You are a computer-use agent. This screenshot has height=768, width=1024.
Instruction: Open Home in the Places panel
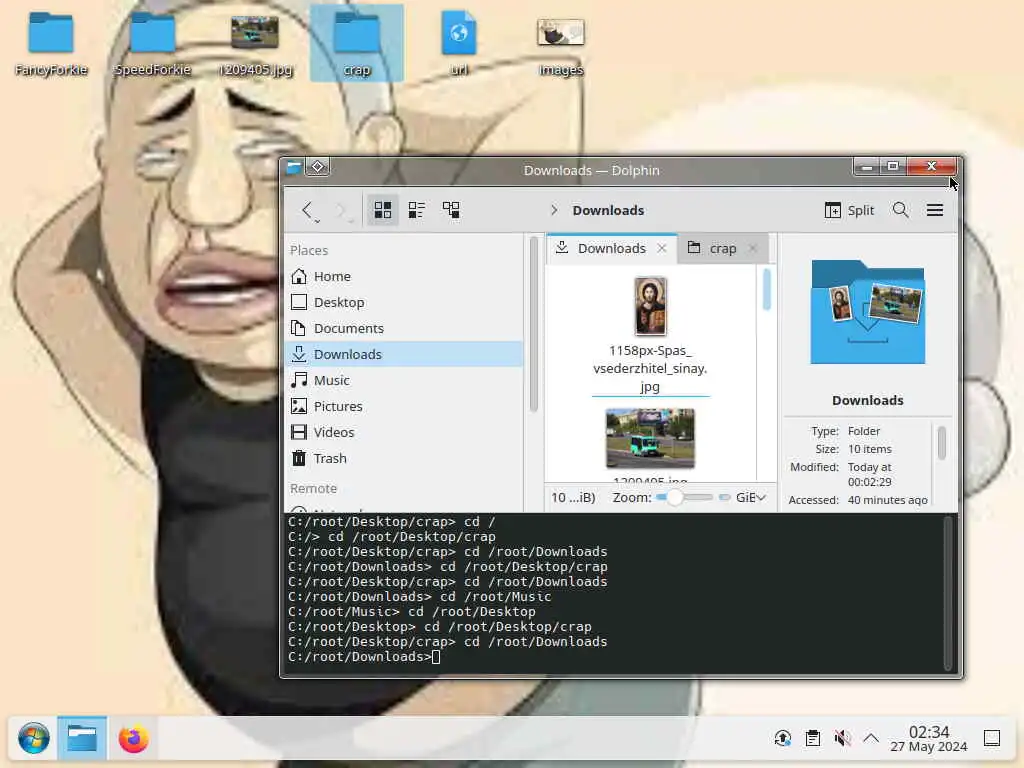coord(404,276)
